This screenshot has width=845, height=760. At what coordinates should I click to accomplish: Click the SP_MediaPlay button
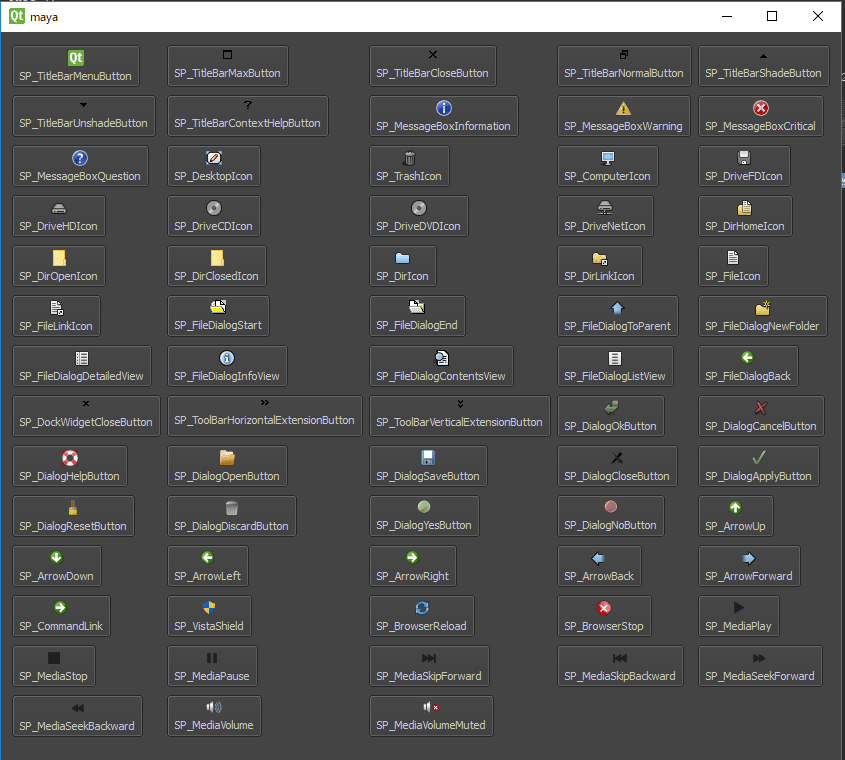coord(738,616)
